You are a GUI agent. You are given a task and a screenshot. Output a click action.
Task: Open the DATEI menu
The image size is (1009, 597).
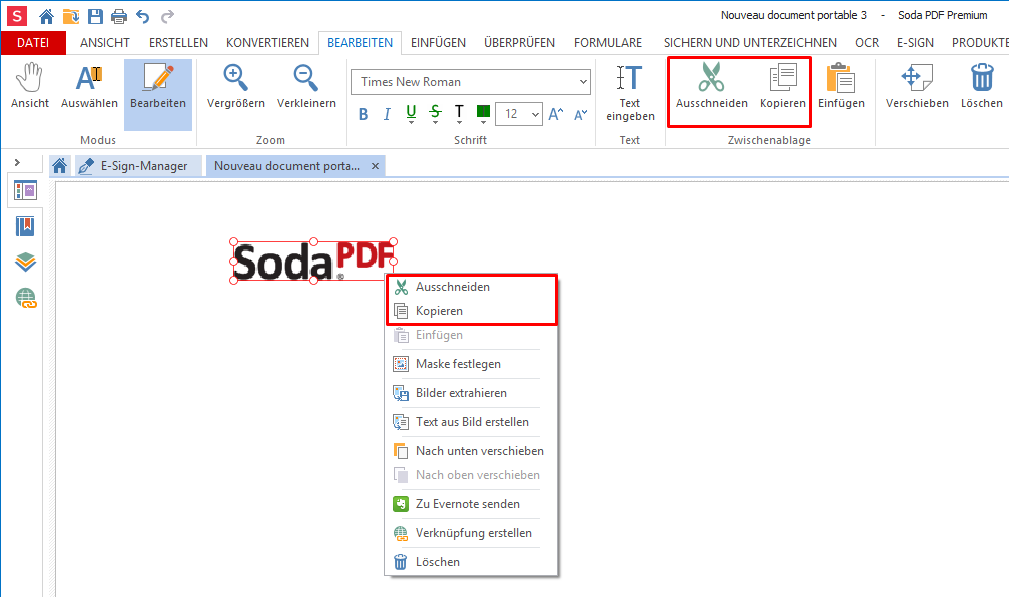(33, 43)
